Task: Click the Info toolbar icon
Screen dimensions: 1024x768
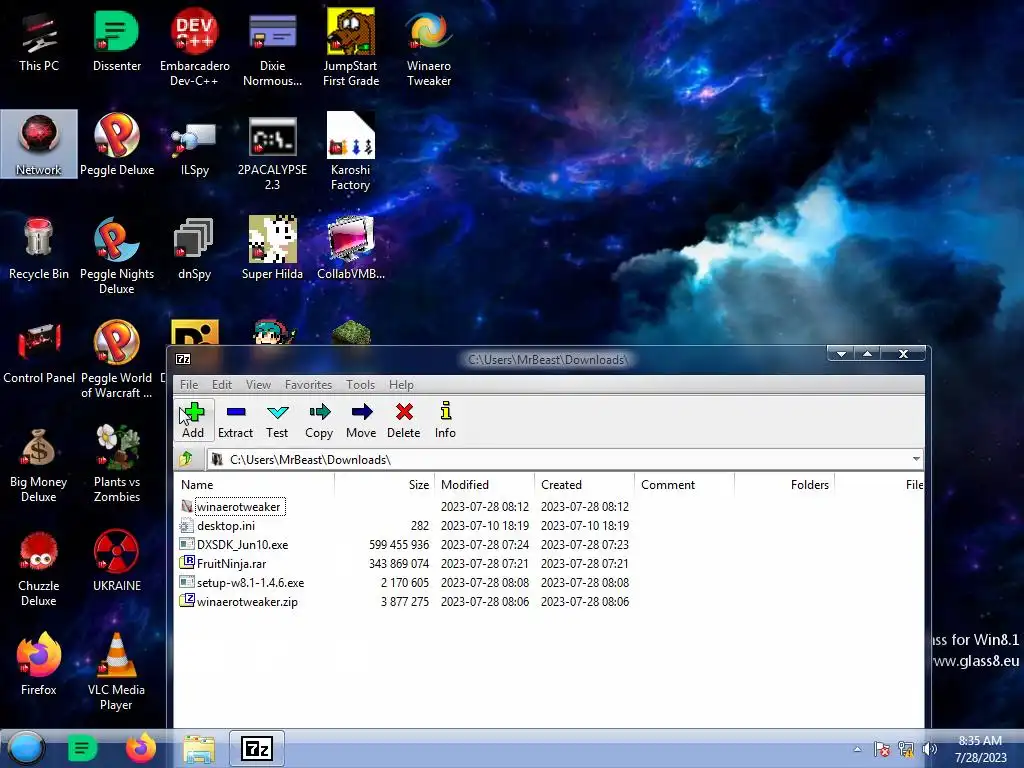Action: pyautogui.click(x=445, y=420)
